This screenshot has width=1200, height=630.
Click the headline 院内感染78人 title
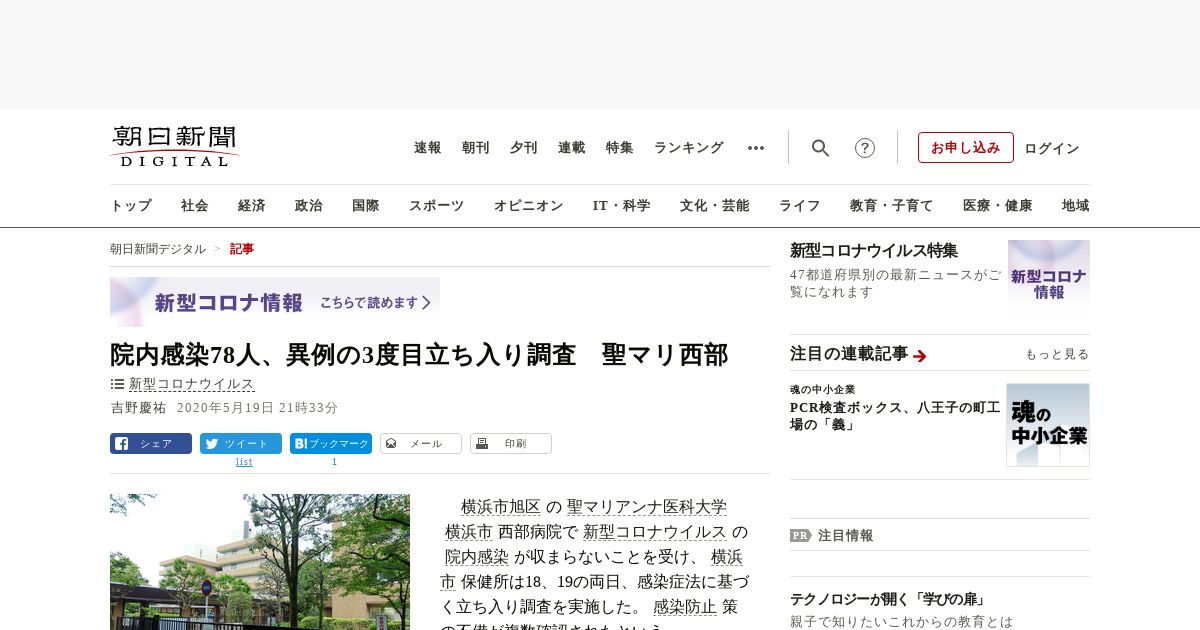click(x=419, y=355)
